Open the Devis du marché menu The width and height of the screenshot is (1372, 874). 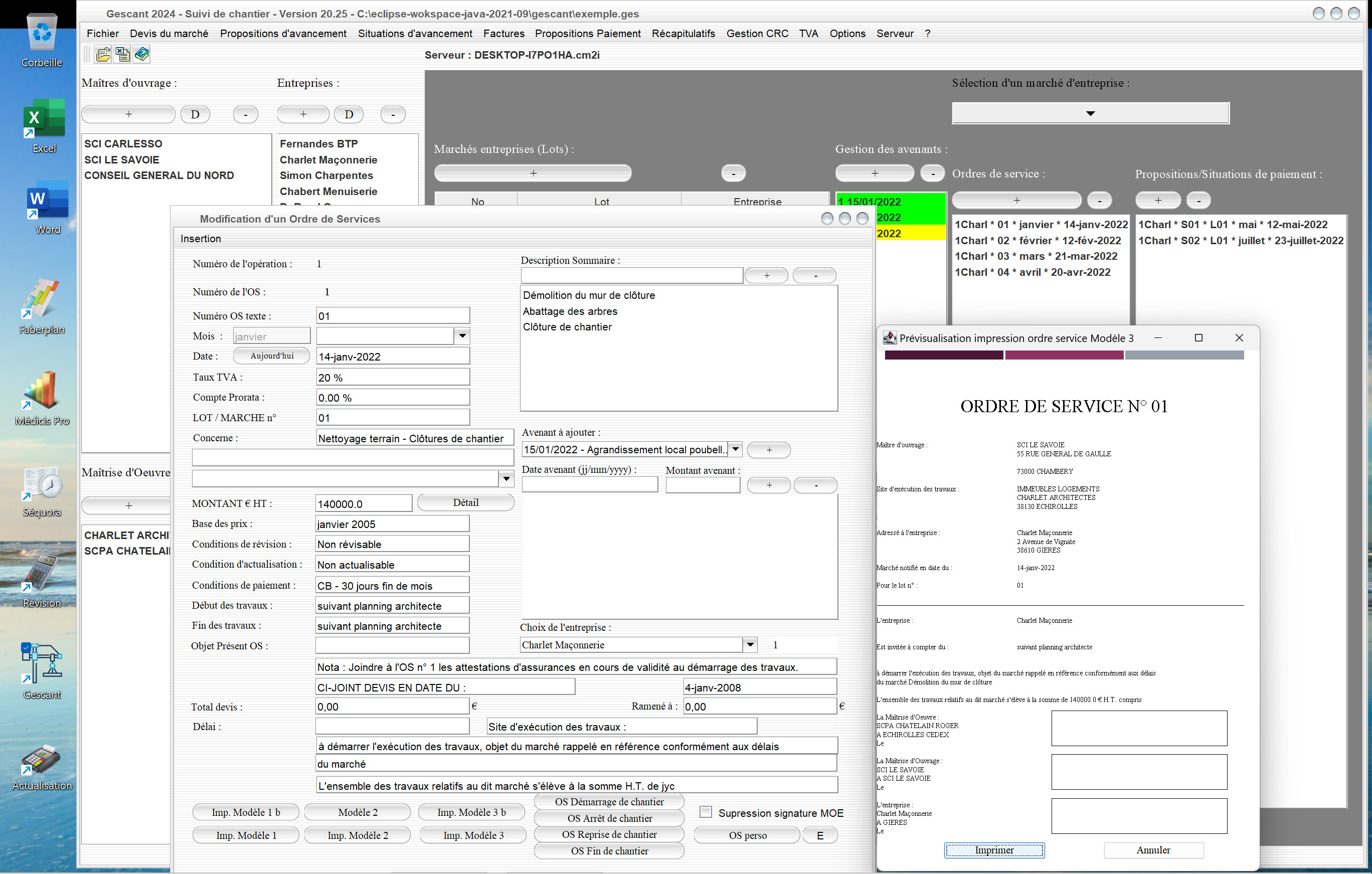[168, 34]
